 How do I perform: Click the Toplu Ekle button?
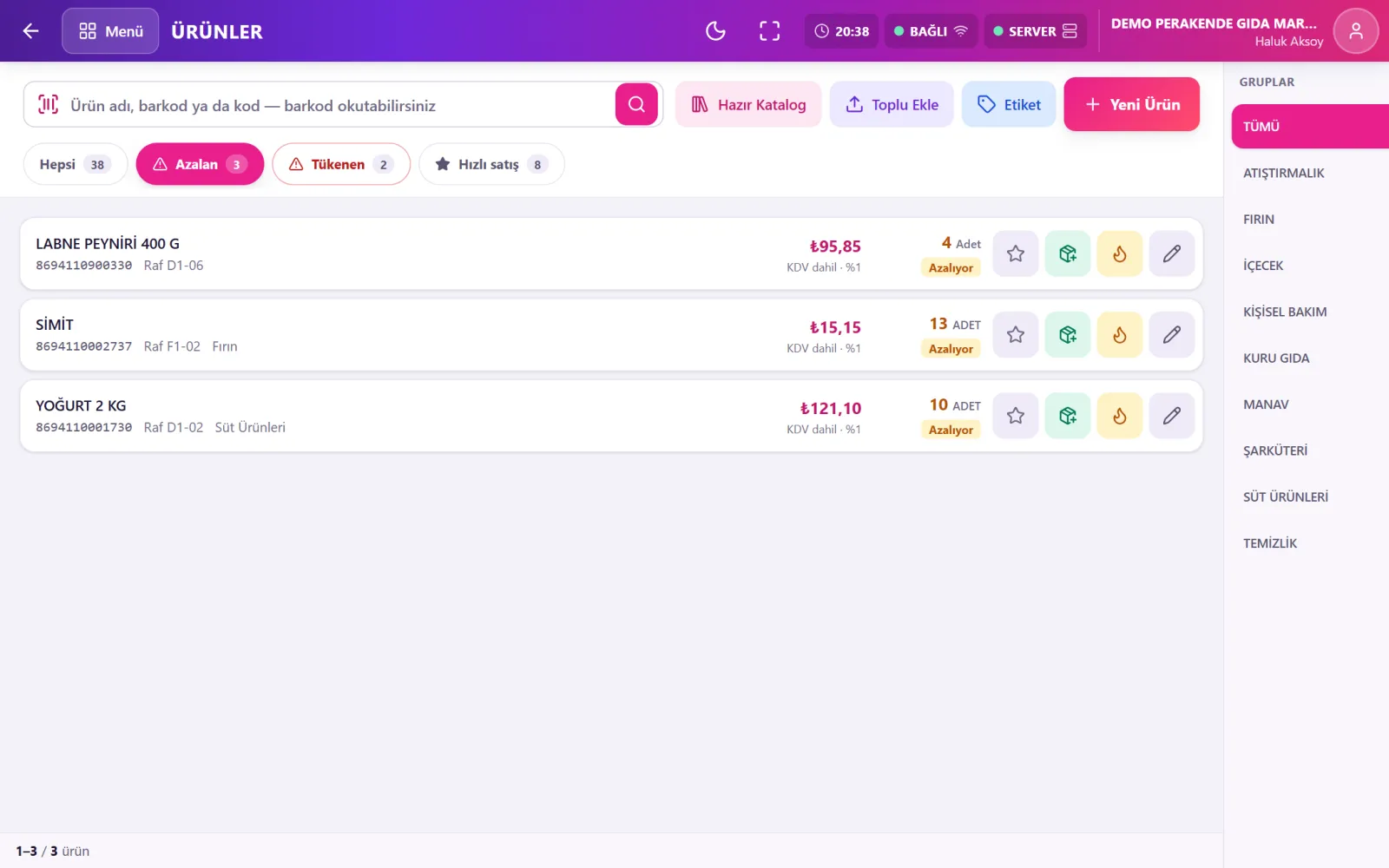[x=892, y=104]
